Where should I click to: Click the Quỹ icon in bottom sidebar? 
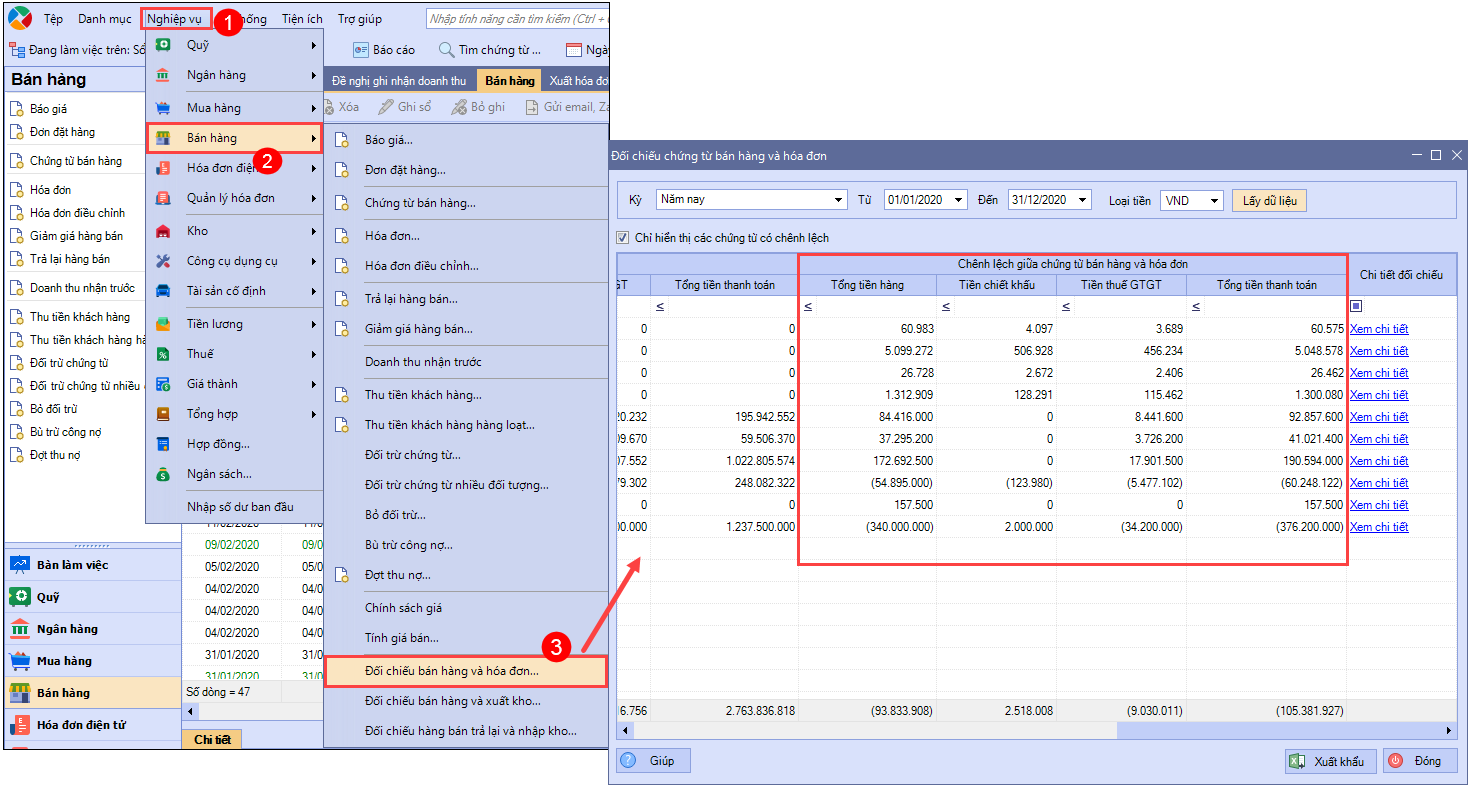(x=20, y=597)
